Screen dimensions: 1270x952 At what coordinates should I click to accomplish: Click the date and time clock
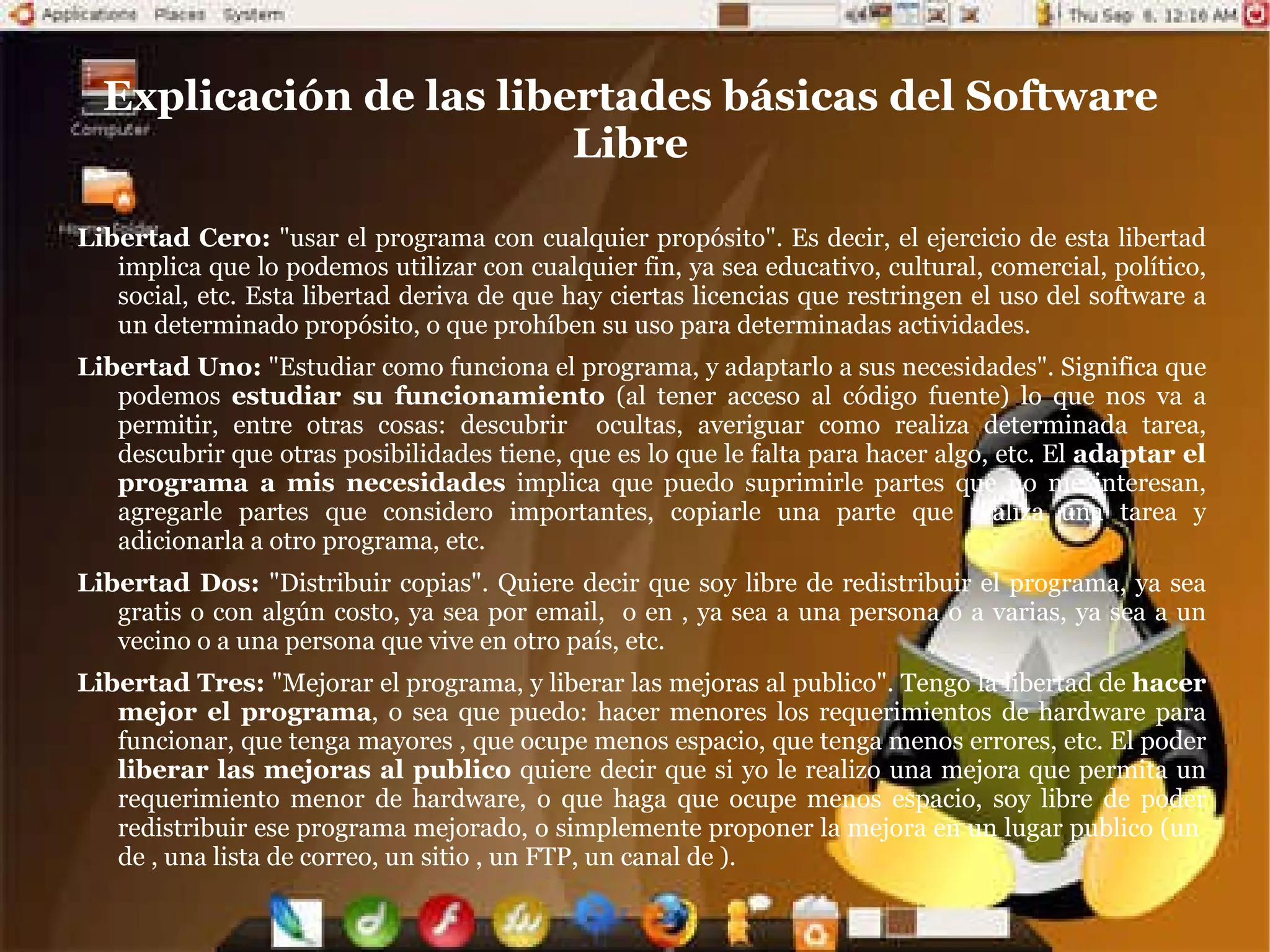point(1152,14)
